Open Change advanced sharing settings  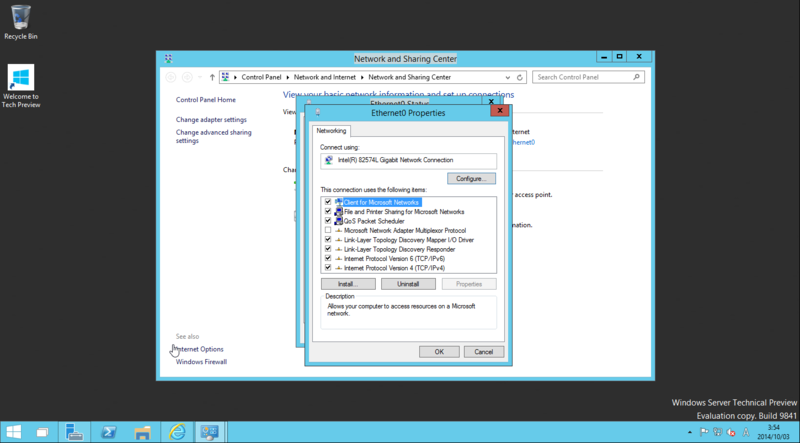[x=214, y=136]
